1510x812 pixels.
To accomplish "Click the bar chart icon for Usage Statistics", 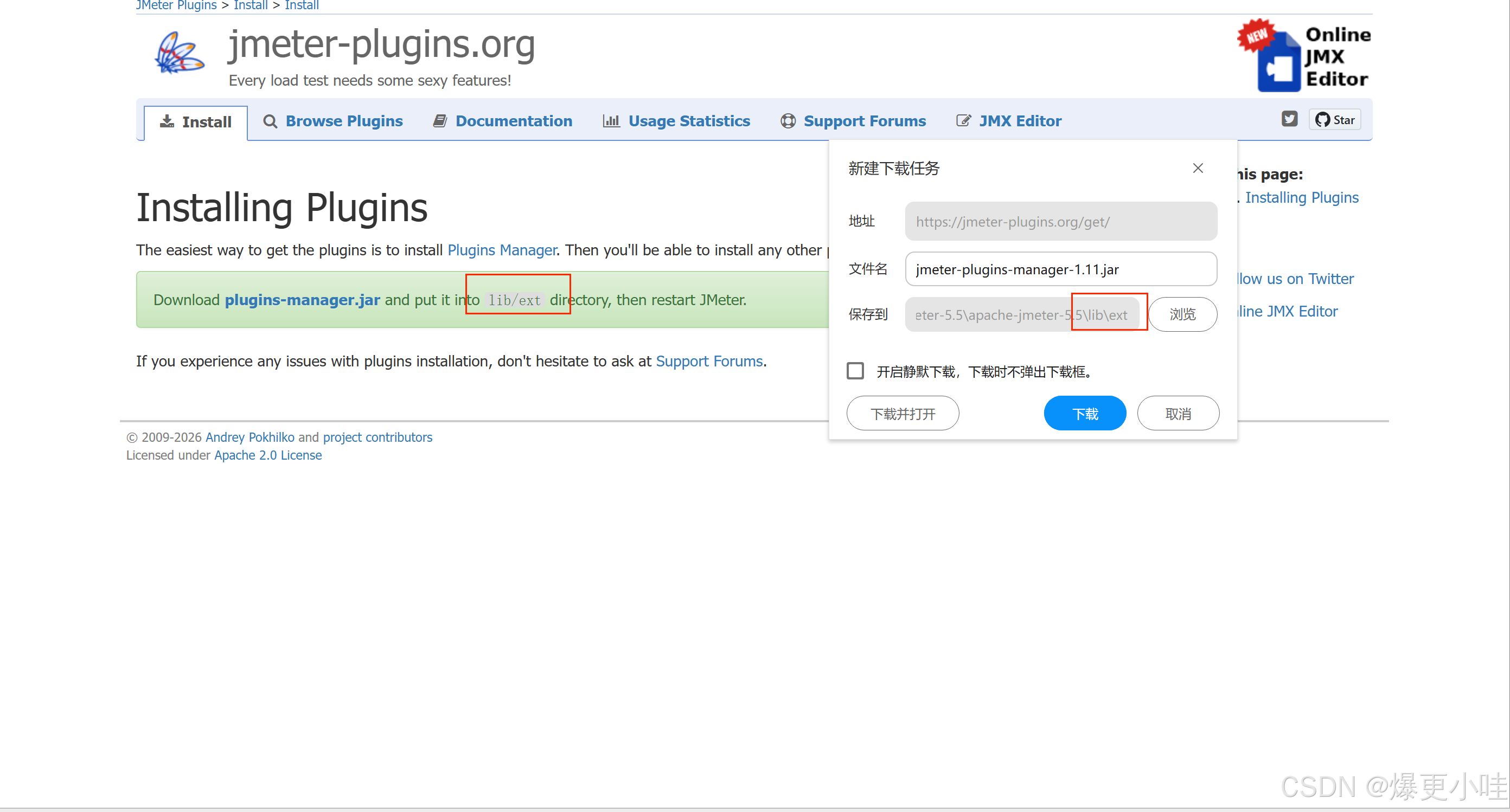I will pyautogui.click(x=611, y=121).
